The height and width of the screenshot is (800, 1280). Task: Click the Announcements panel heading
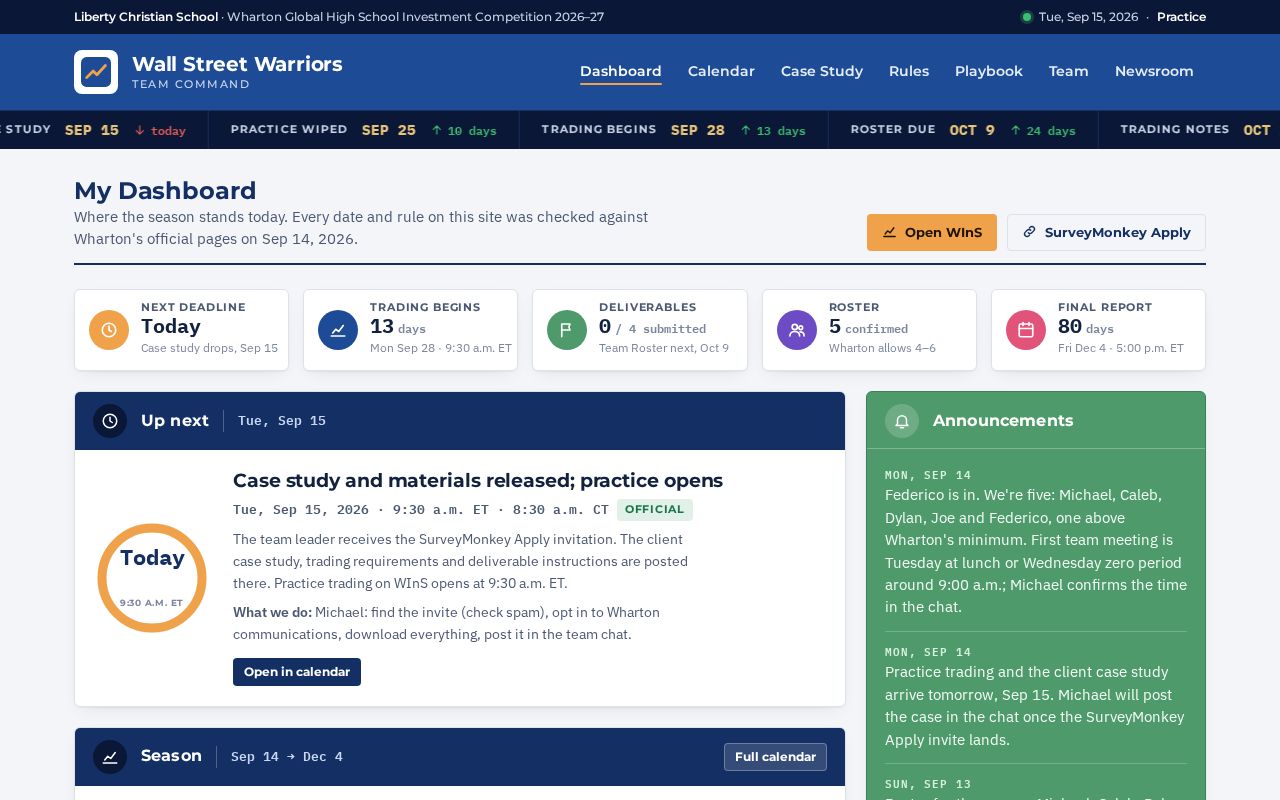point(1003,421)
